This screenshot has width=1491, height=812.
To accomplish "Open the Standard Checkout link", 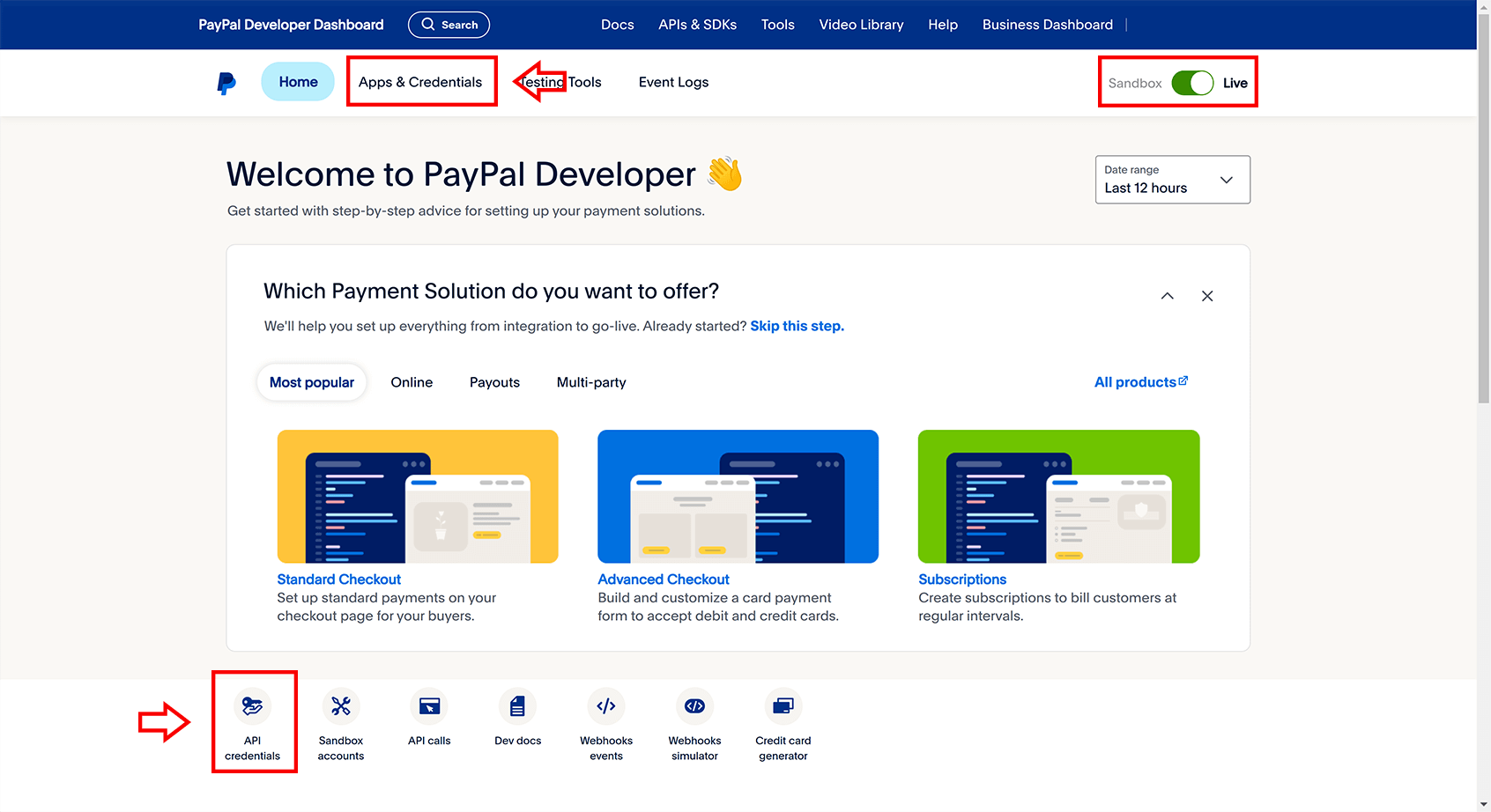I will 338,579.
